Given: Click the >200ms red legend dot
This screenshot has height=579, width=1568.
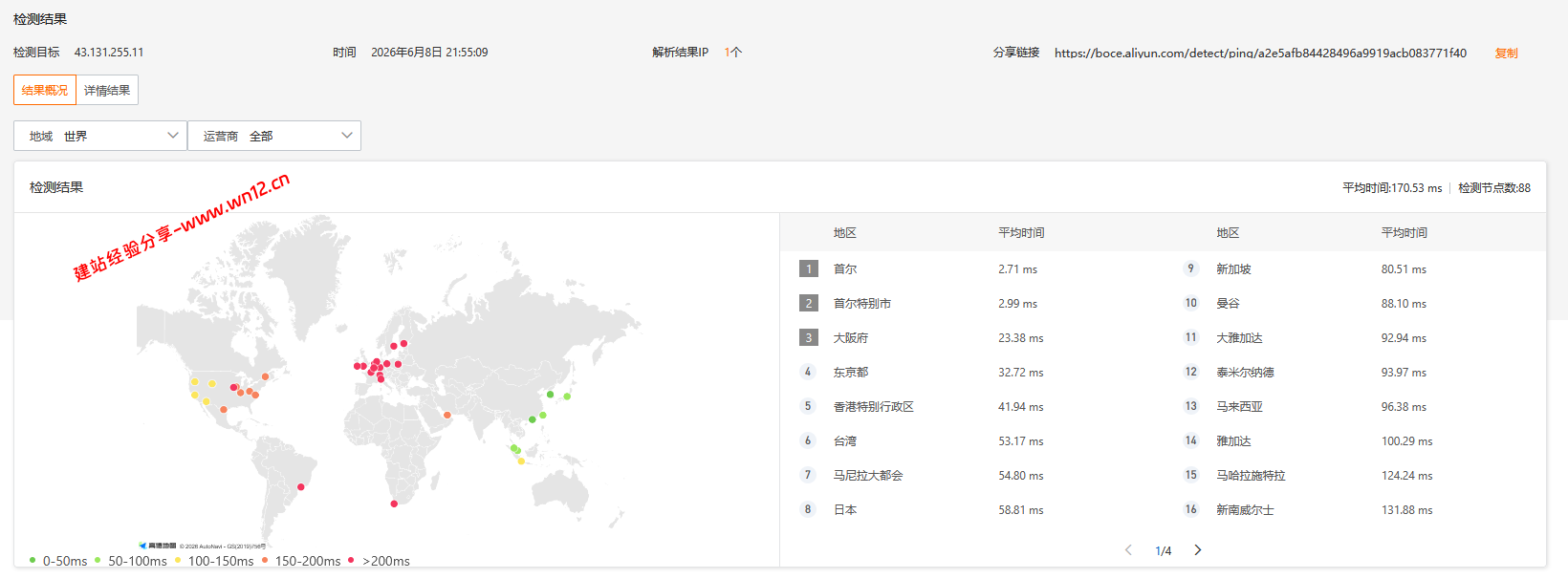Looking at the screenshot, I should tap(351, 560).
